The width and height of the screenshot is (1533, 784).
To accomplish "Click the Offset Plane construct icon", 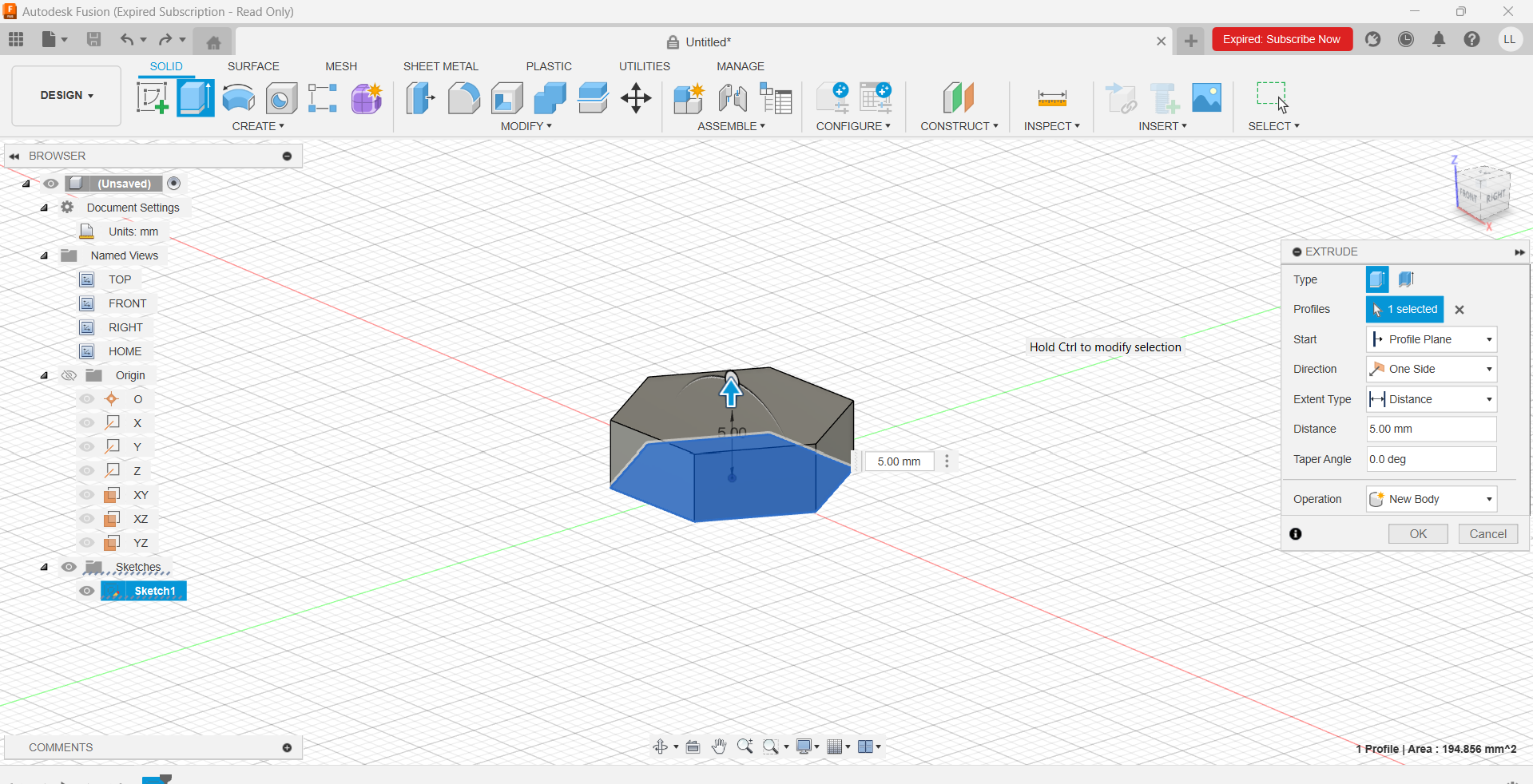I will [959, 98].
